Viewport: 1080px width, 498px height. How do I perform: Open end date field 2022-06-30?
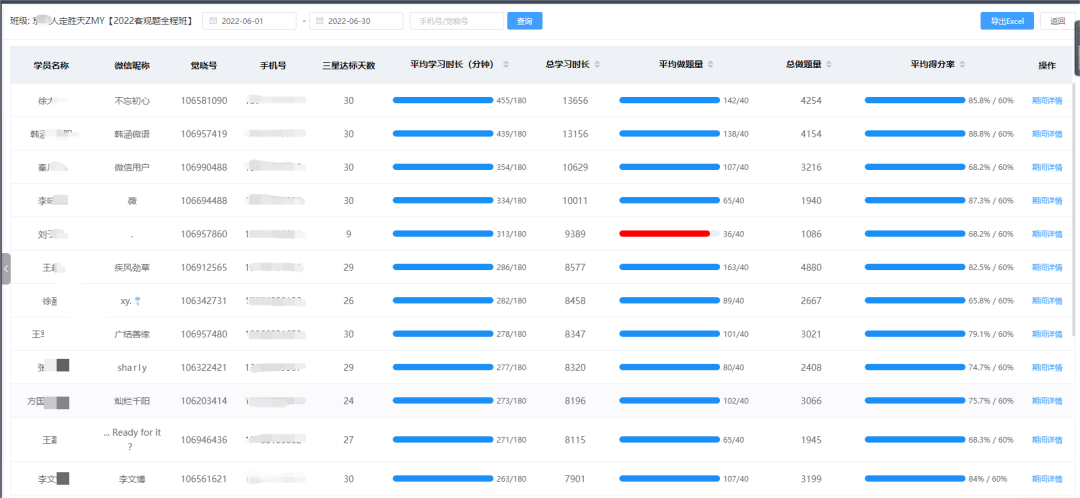point(356,21)
